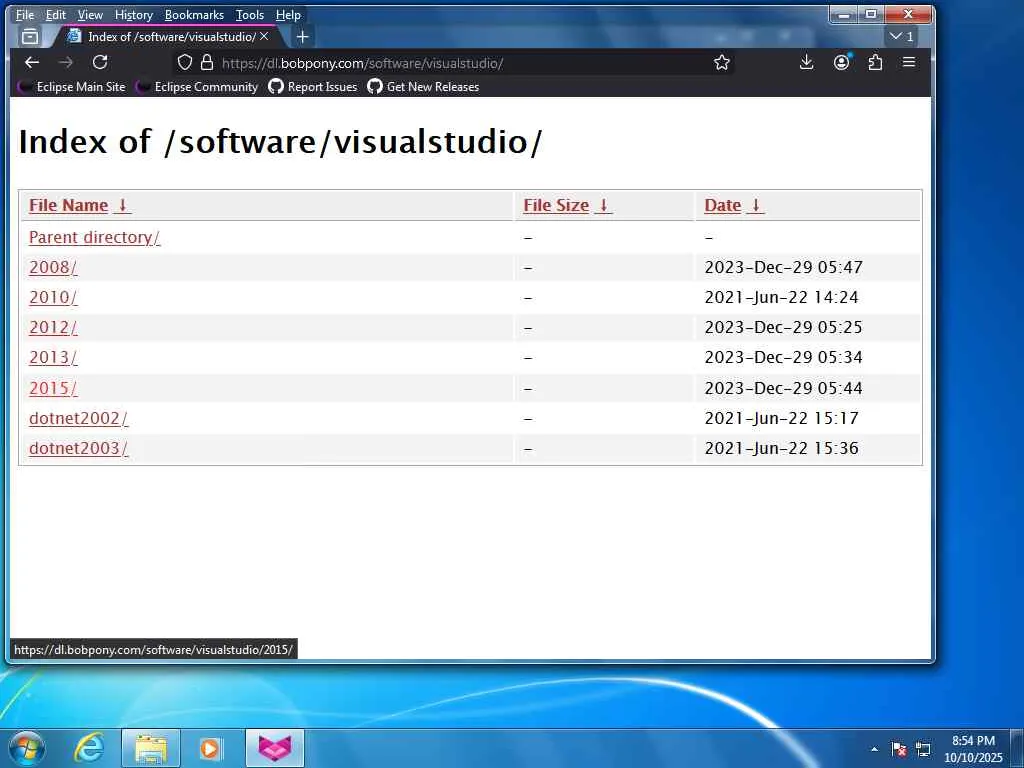Open Get New Releases bookmark
Viewport: 1024px width, 768px height.
[423, 87]
